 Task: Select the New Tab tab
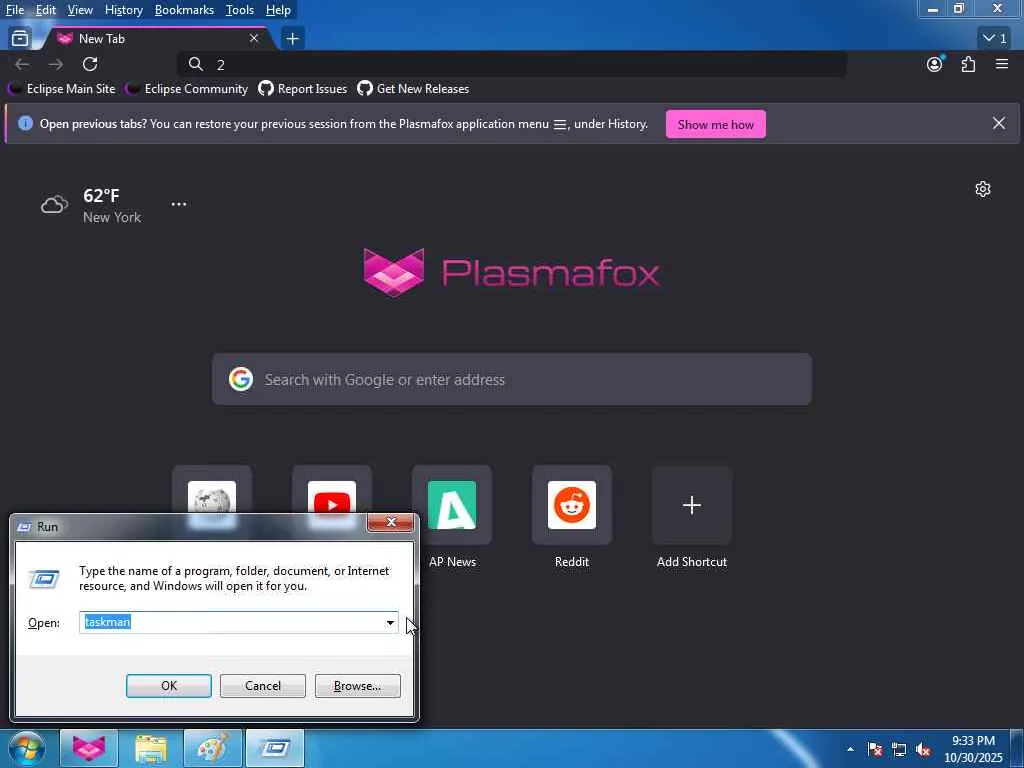coord(157,39)
